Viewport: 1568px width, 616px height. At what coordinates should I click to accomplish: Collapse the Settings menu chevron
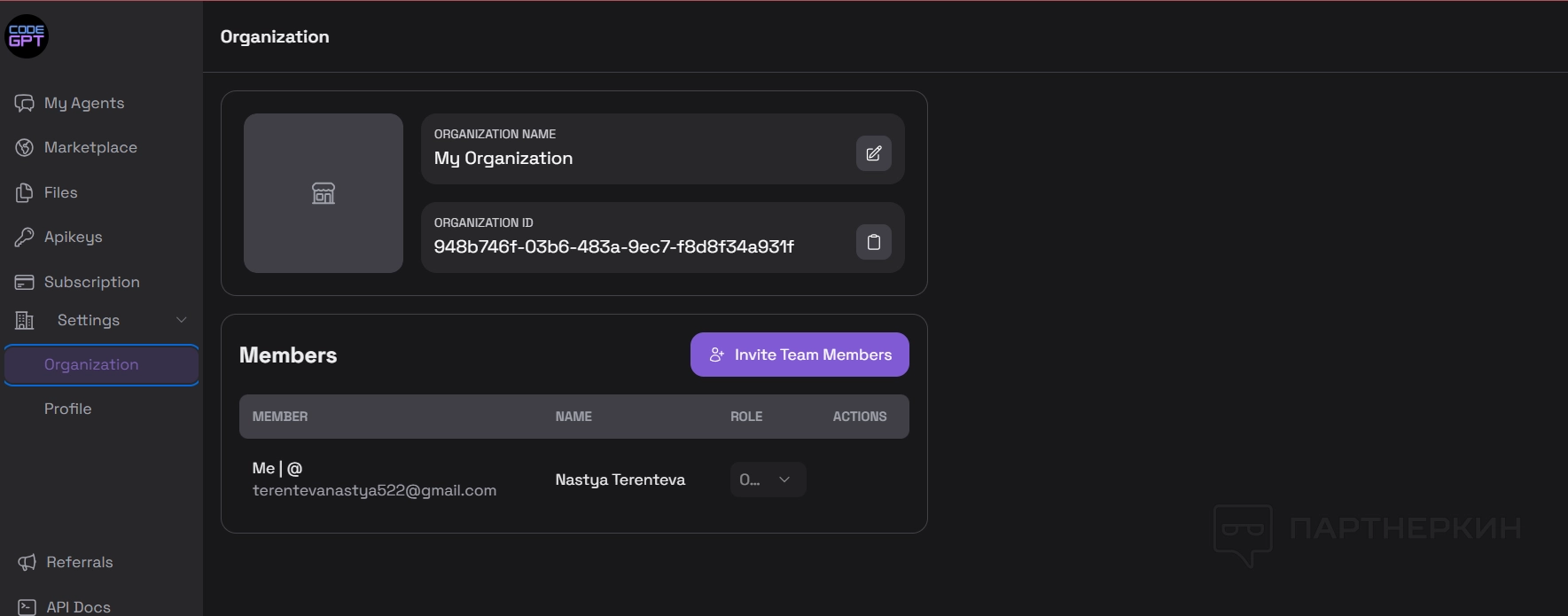(182, 320)
